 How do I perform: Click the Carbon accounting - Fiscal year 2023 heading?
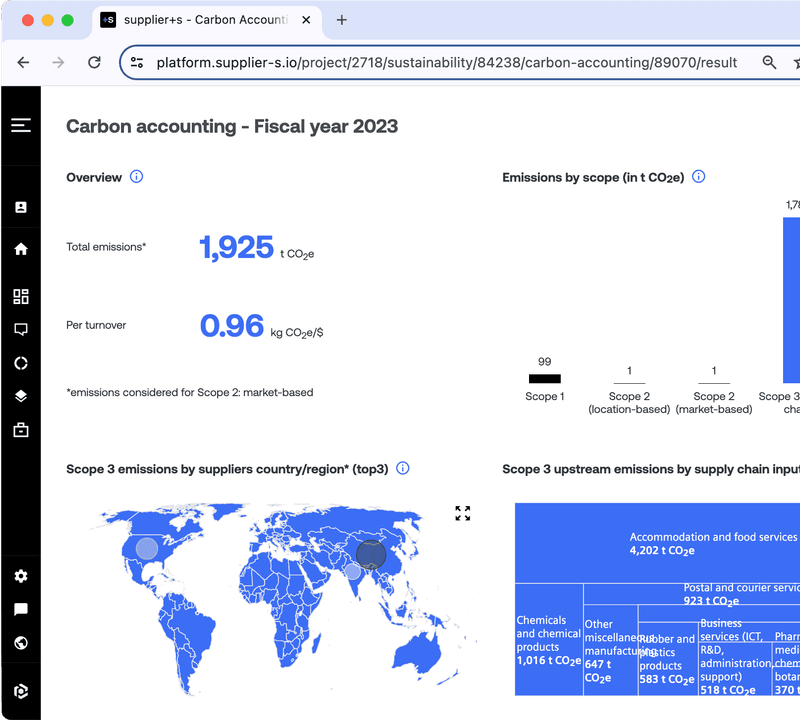click(x=232, y=127)
